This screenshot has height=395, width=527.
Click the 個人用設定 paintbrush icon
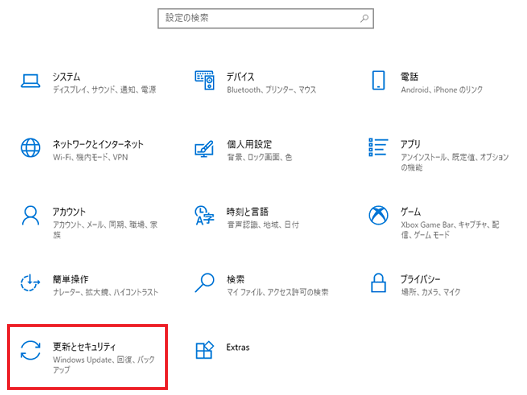tap(204, 149)
